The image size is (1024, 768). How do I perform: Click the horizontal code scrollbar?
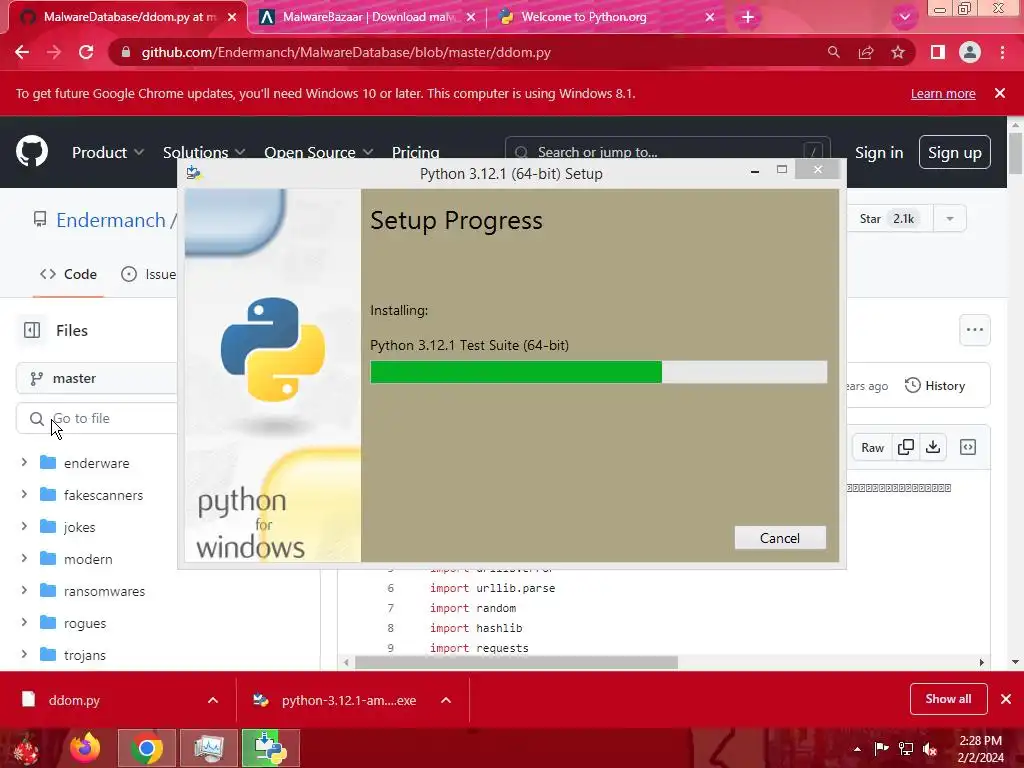click(516, 662)
